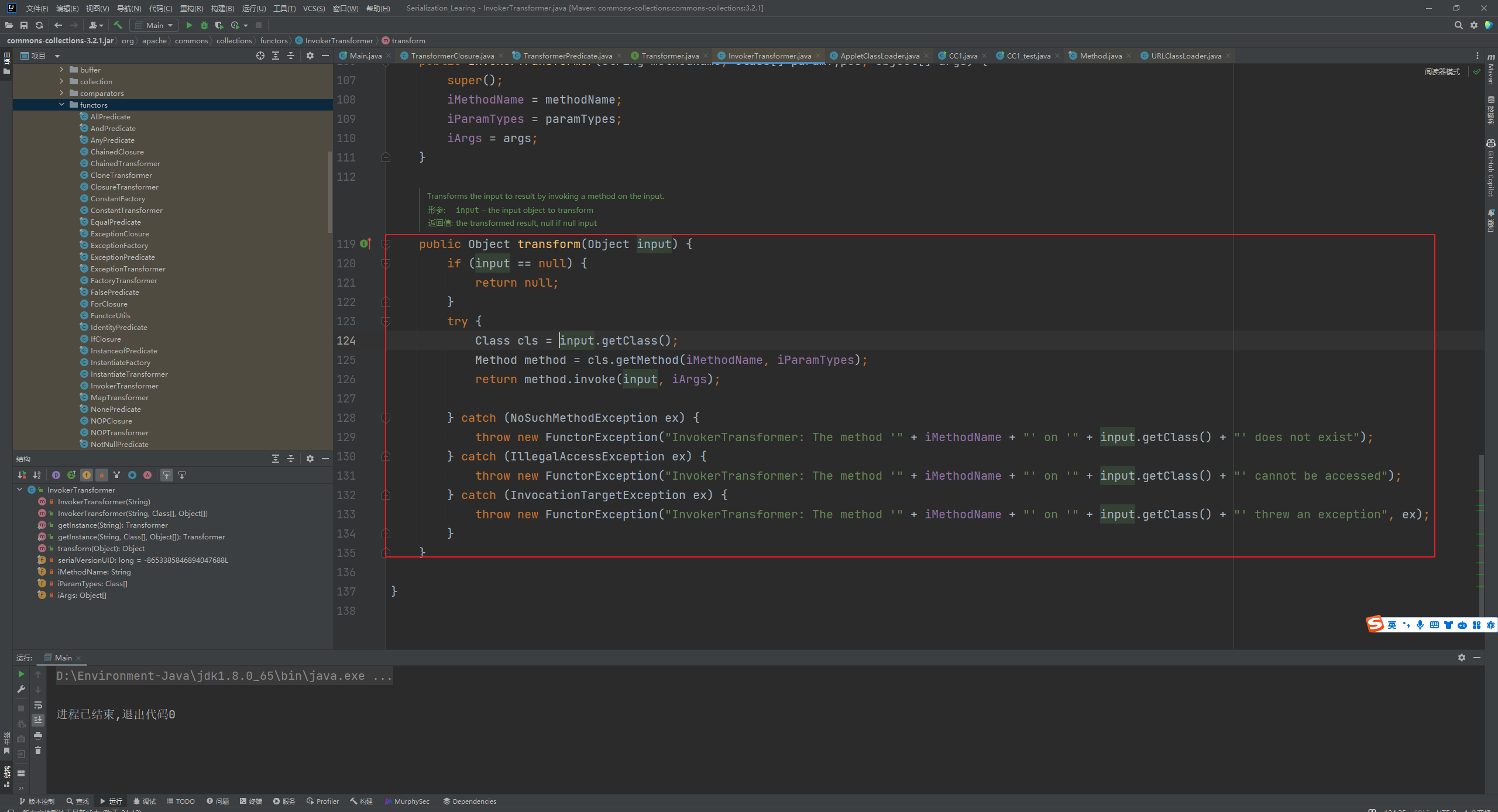This screenshot has height=812, width=1498.
Task: Open Search Everywhere magnifier icon
Action: tap(1458, 25)
